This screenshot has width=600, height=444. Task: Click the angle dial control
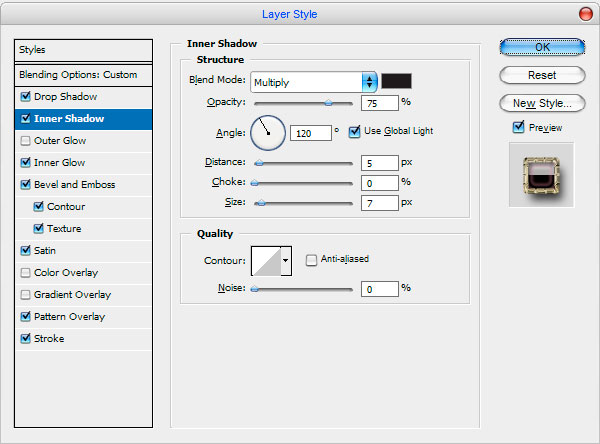point(268,133)
